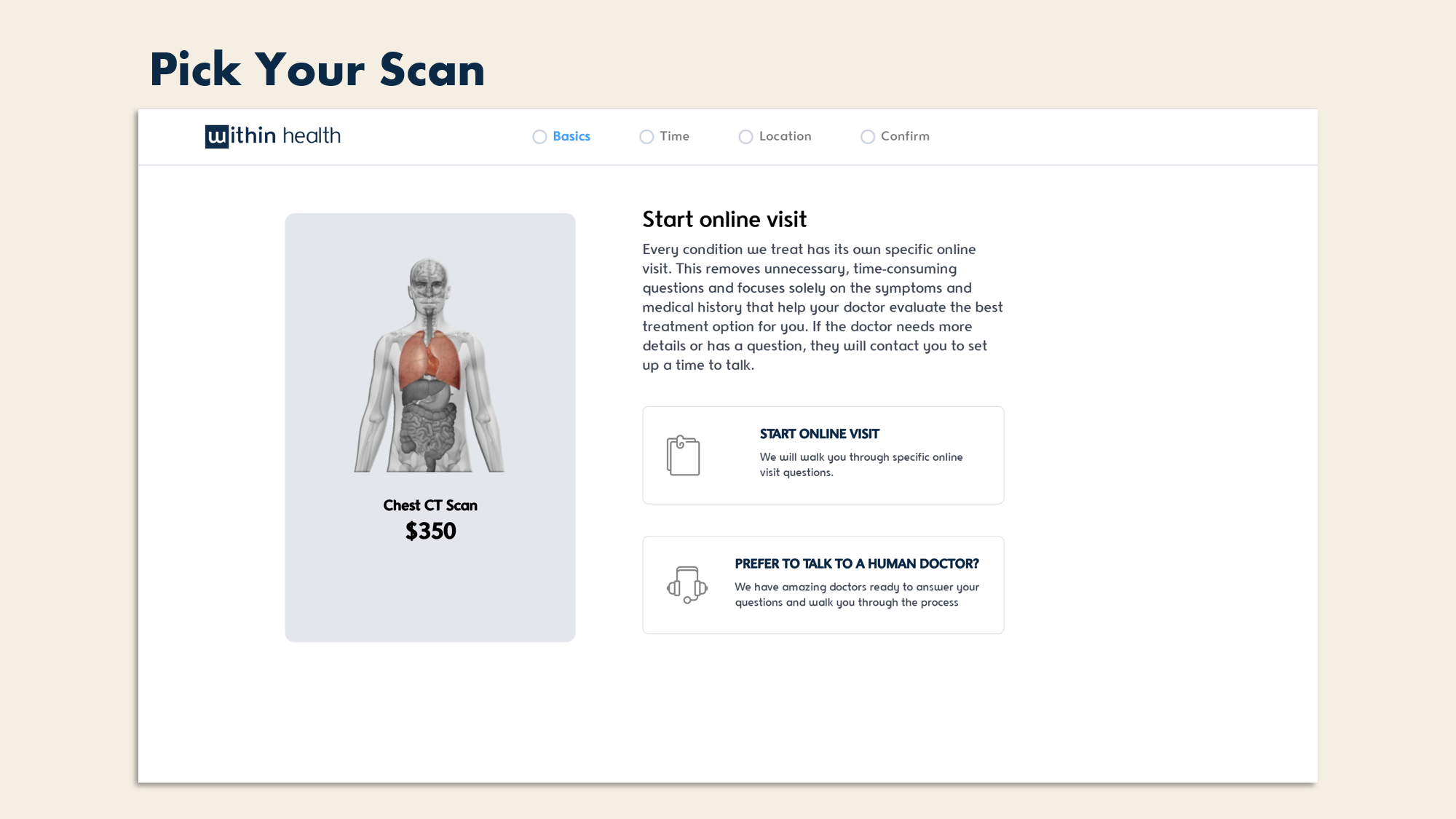This screenshot has height=819, width=1456.
Task: Select the clipboard icon beside Start Online Visit
Action: (x=683, y=454)
